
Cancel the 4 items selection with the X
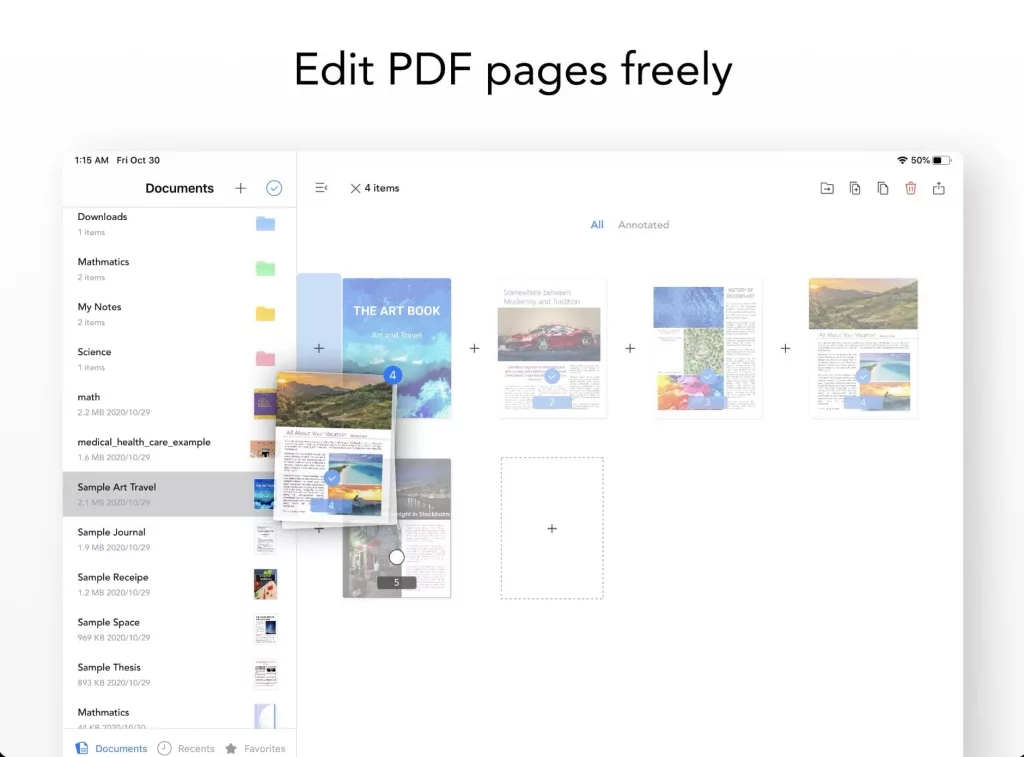(355, 188)
